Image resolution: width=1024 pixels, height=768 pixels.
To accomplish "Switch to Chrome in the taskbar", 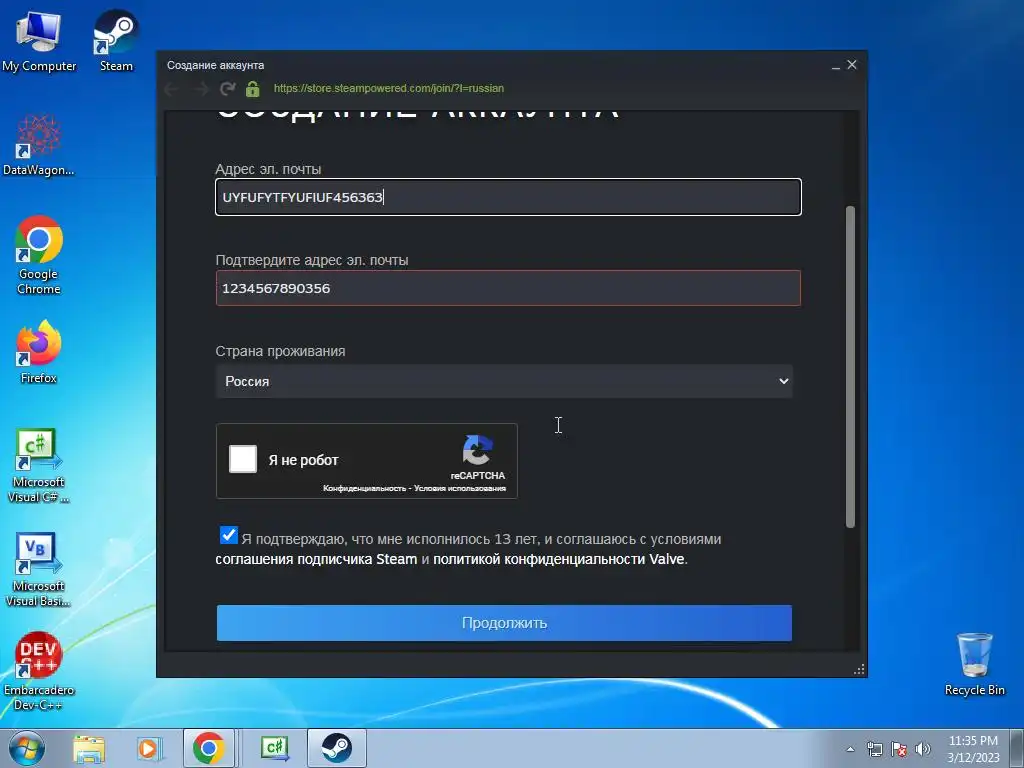I will [208, 748].
